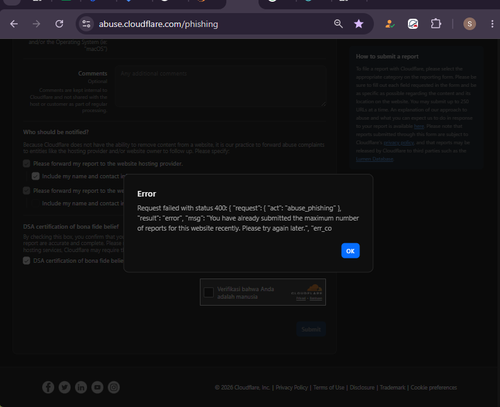Click 'How to submit a report' heading
500x407 pixels.
point(387,56)
